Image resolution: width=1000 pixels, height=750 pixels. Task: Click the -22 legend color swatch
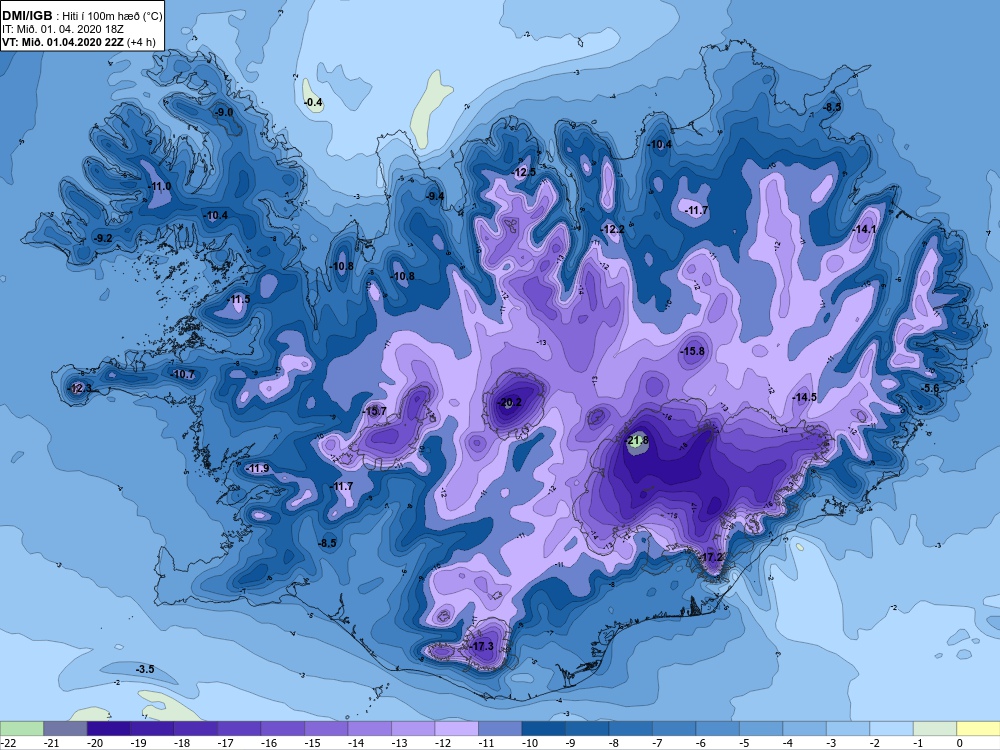[x=22, y=729]
